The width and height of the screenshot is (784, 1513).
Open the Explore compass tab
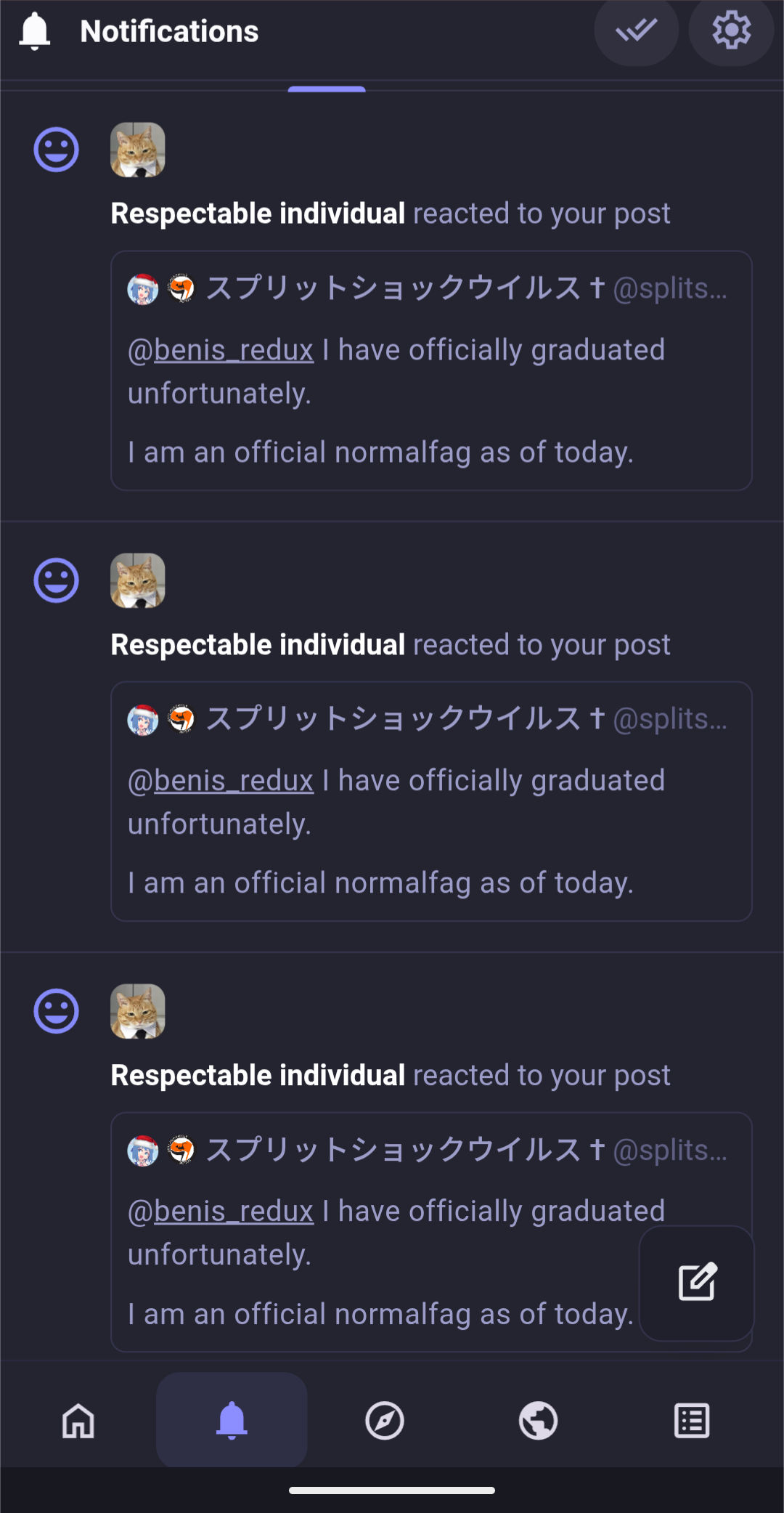pos(385,1420)
